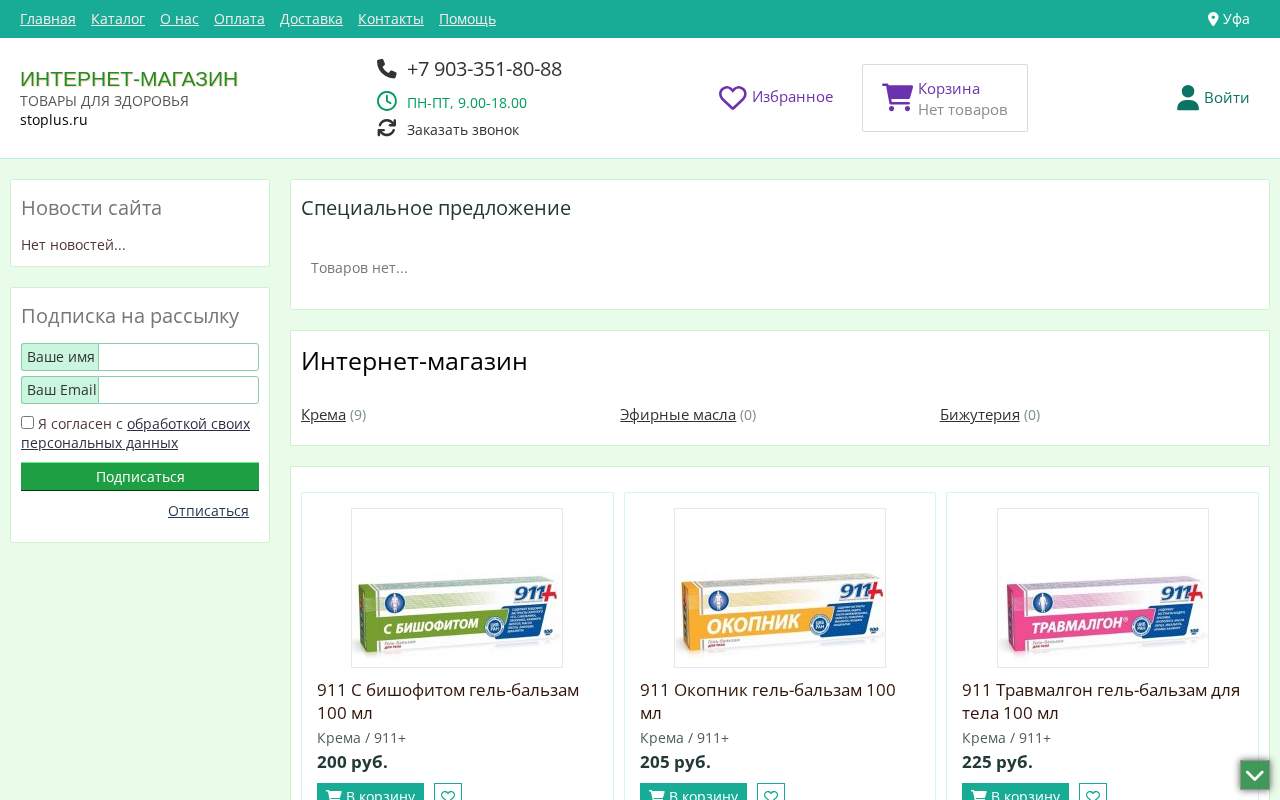Screen dimensions: 1280x800
Task: Click the chevron-down scroll button at bottom right
Action: [1255, 775]
